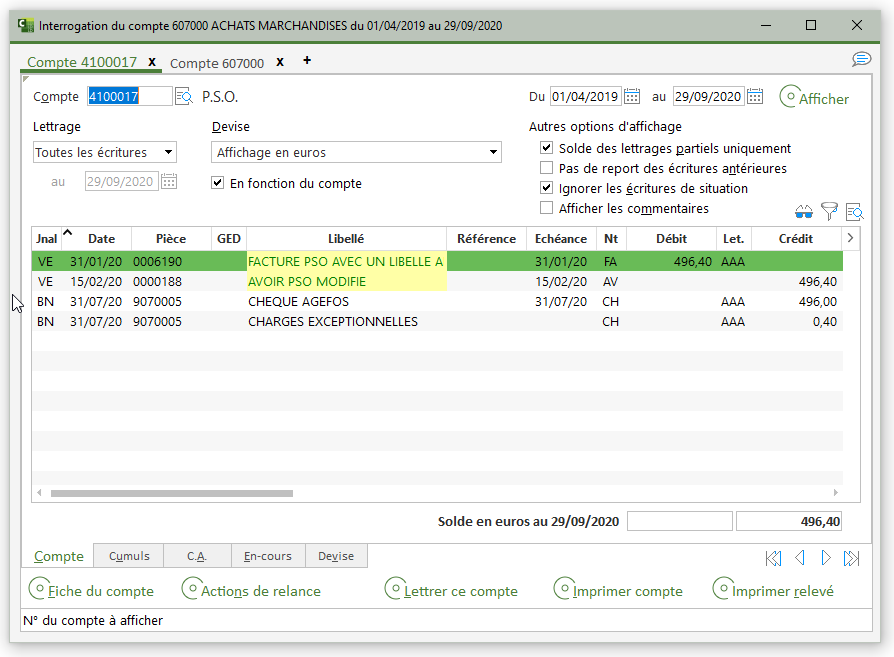Open the Lettrage dropdown Toutes les écritures
Viewport: 894px width, 657px height.
pos(105,152)
